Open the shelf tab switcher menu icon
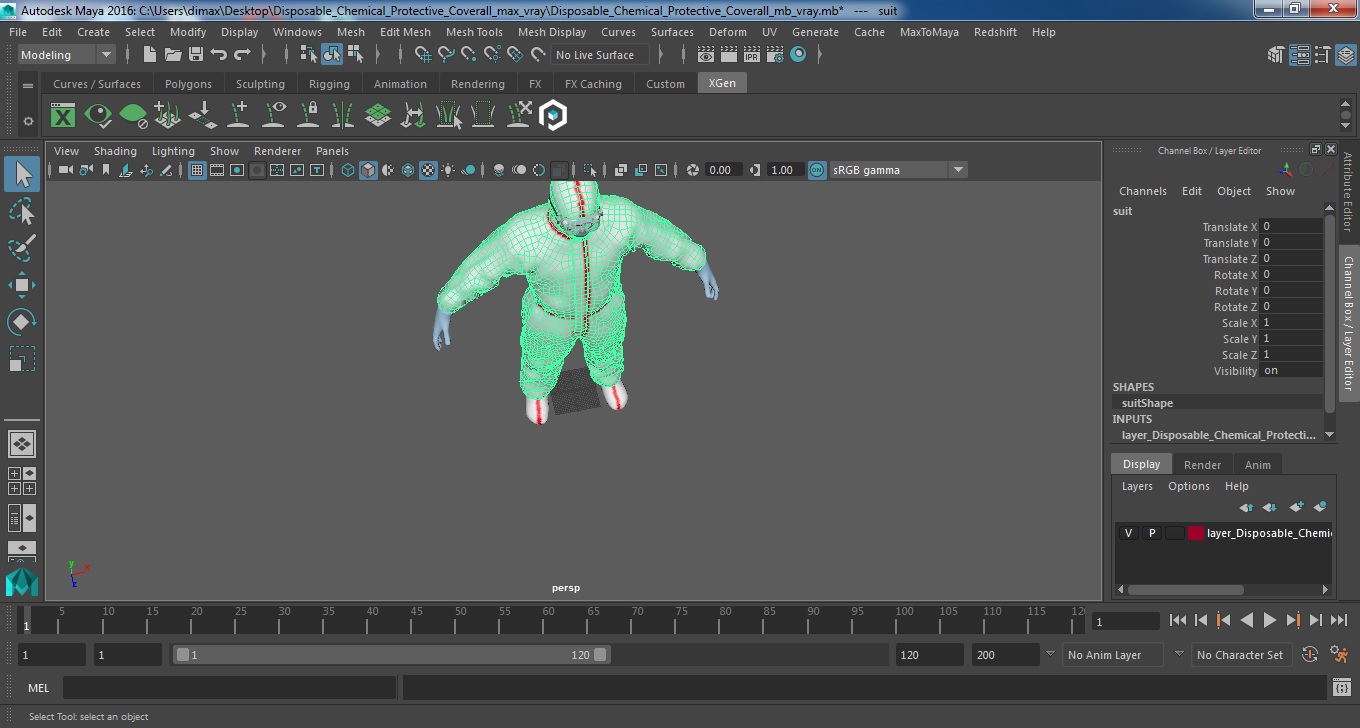This screenshot has height=728, width=1360. coord(28,86)
